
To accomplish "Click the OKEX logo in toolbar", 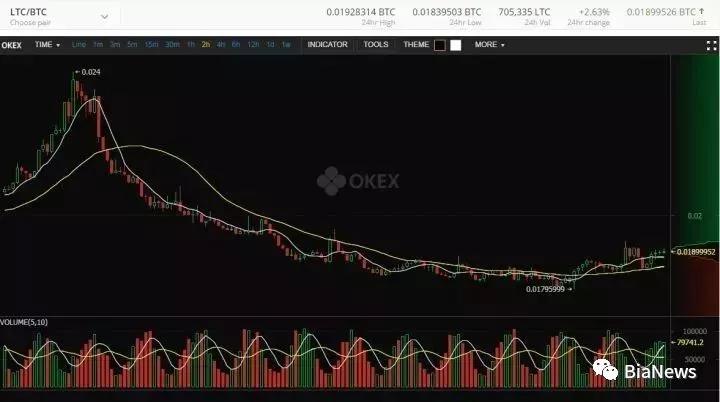I will point(11,45).
